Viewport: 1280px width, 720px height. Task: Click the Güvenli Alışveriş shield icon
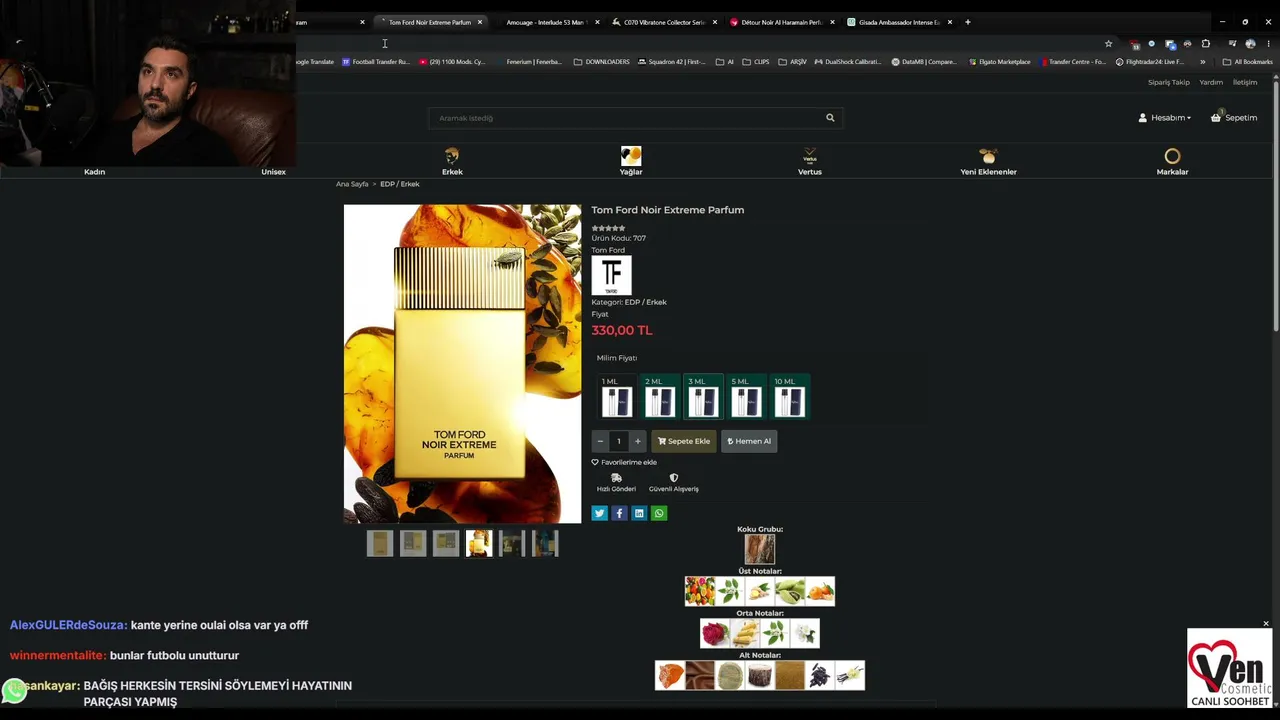(674, 478)
